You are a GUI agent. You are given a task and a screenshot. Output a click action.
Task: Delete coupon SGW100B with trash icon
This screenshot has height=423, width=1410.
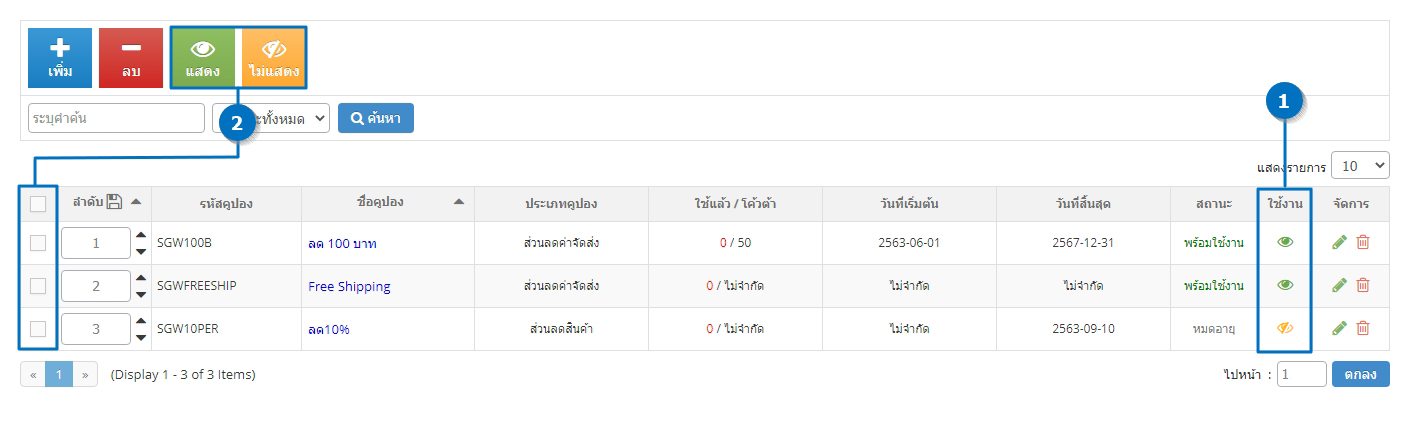point(1363,242)
